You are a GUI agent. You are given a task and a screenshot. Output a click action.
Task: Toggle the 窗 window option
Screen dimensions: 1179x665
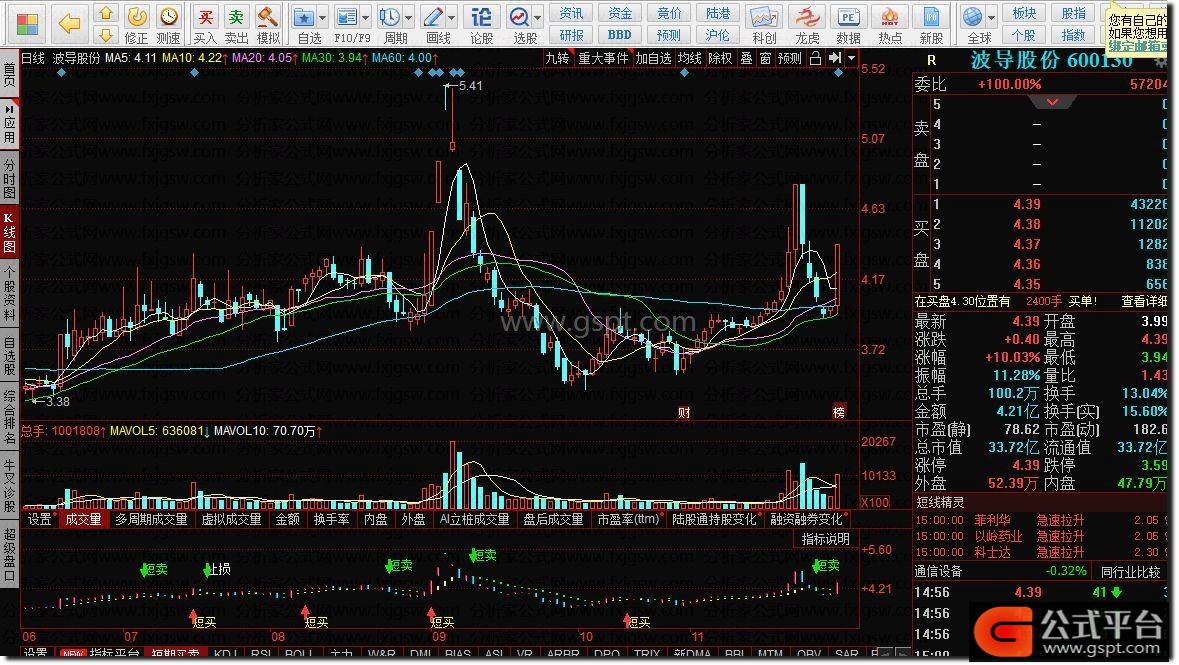(x=765, y=58)
